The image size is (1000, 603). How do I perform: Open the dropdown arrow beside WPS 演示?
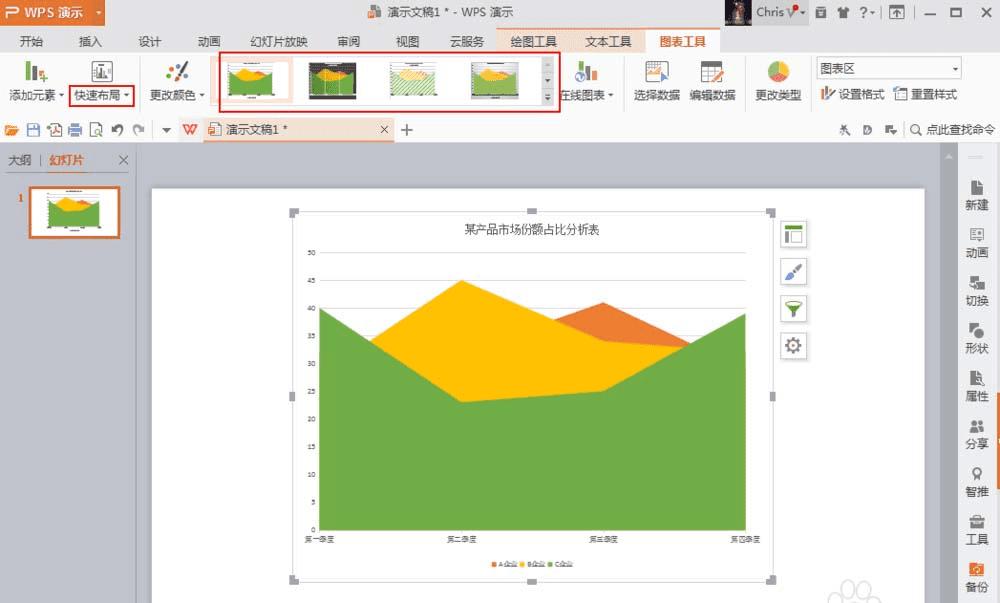[x=98, y=12]
